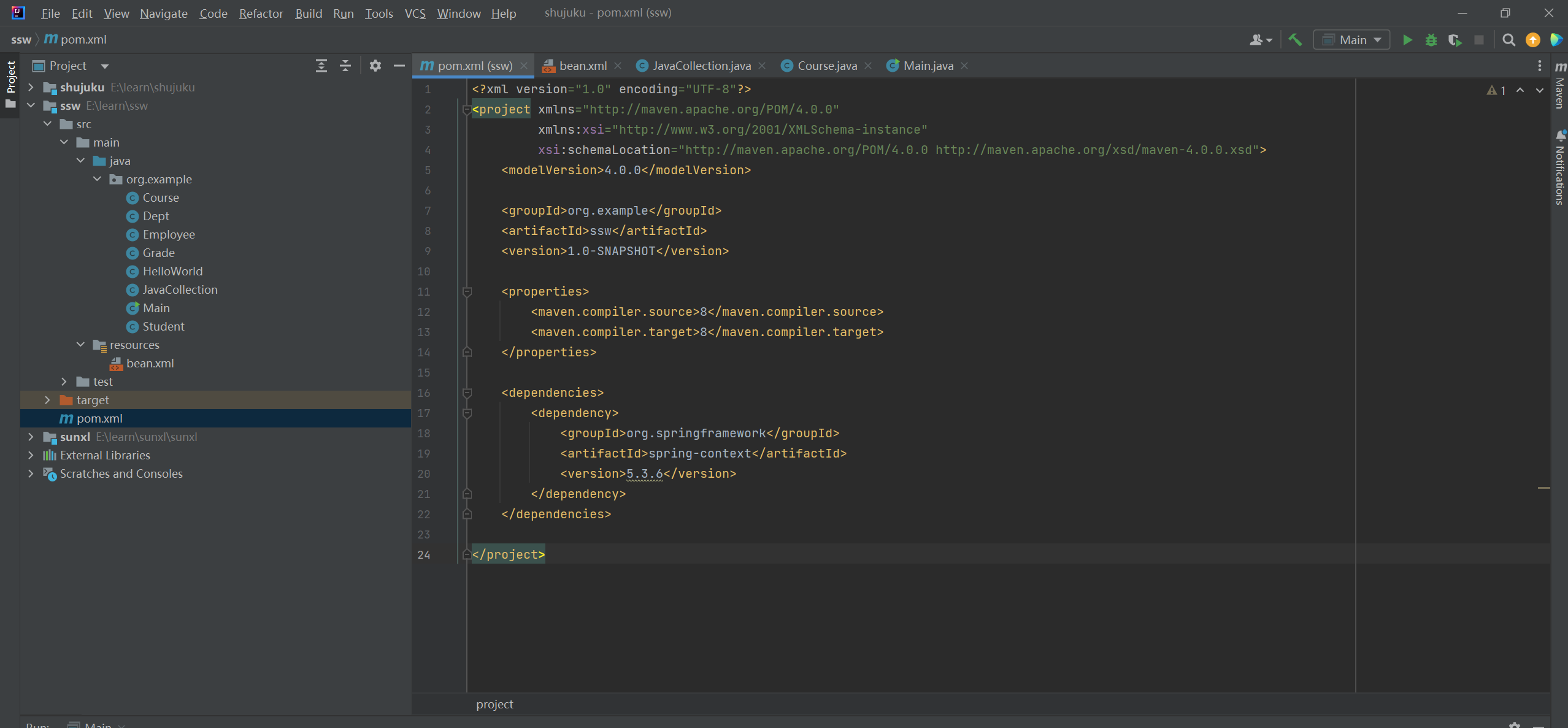This screenshot has height=728, width=1568.
Task: Switch to the bean.xml tab
Action: [x=582, y=66]
